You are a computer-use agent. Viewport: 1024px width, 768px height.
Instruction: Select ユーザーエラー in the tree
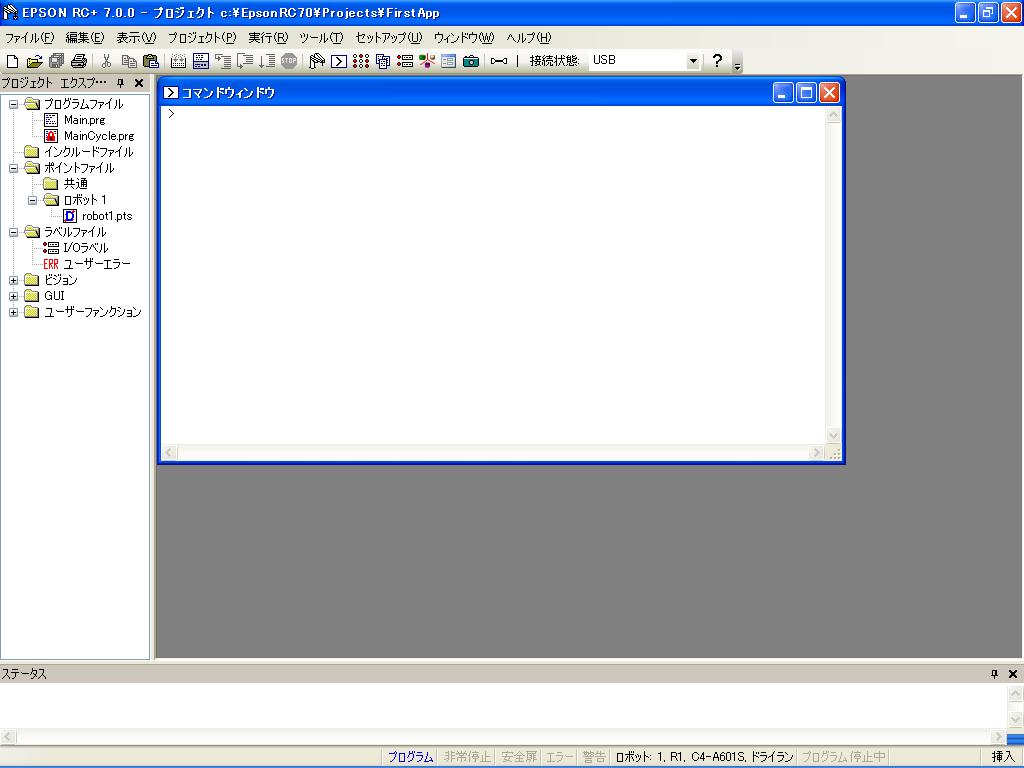point(97,264)
